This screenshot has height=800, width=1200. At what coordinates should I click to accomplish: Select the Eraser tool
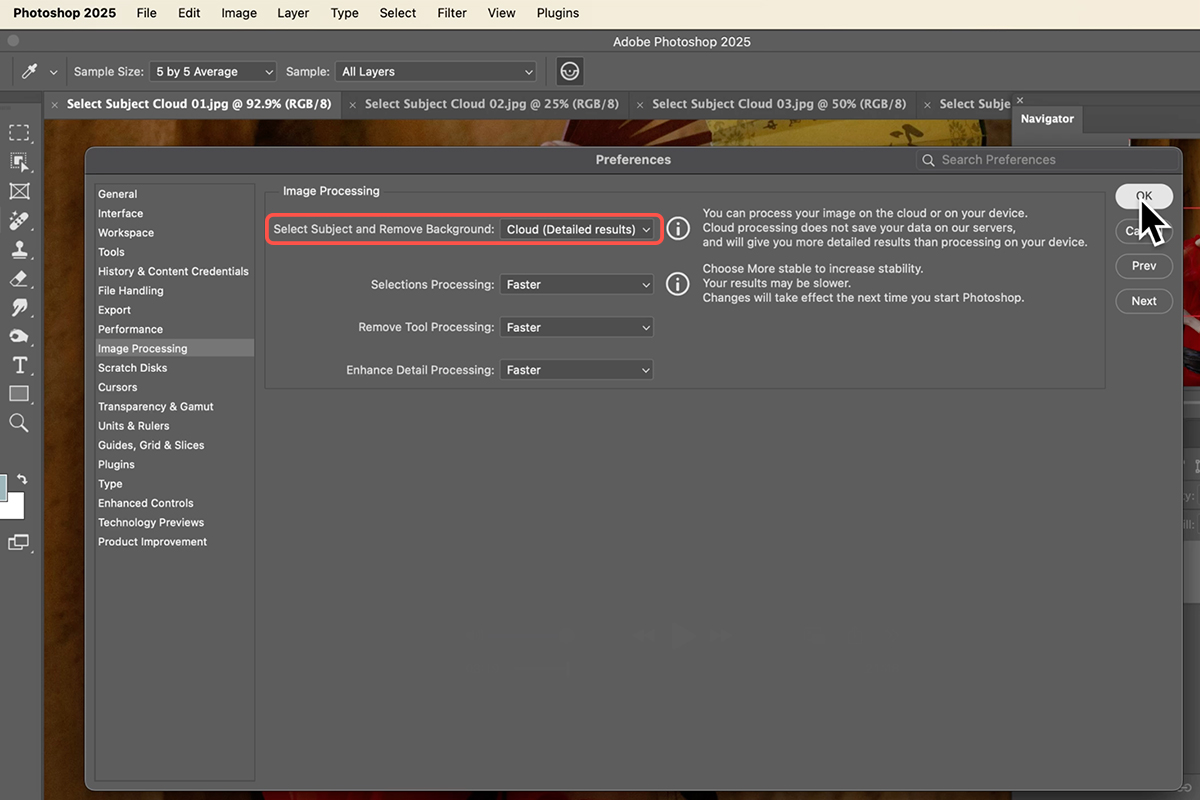point(19,278)
